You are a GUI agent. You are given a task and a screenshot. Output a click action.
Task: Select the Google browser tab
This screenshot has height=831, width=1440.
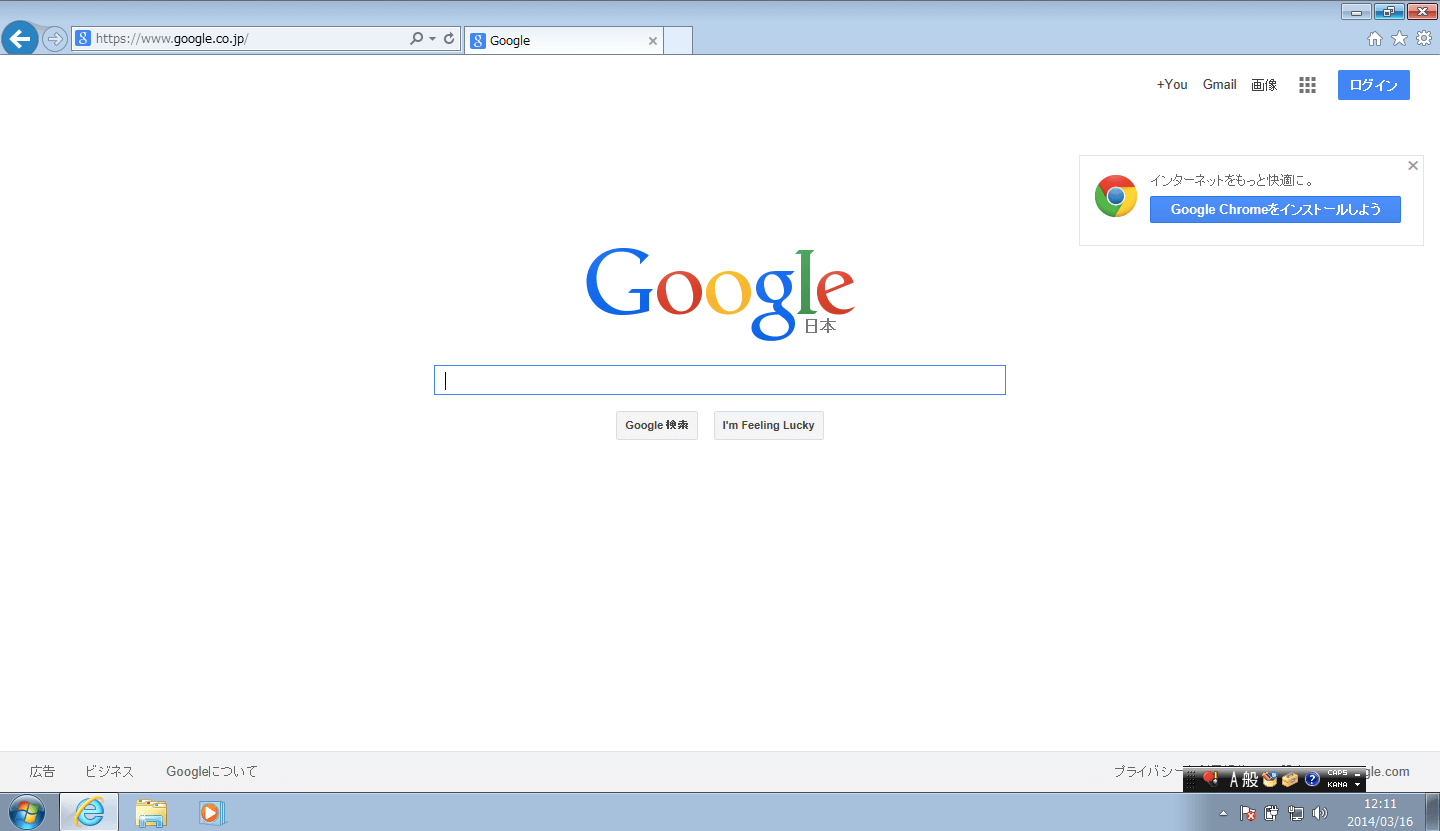pos(563,40)
